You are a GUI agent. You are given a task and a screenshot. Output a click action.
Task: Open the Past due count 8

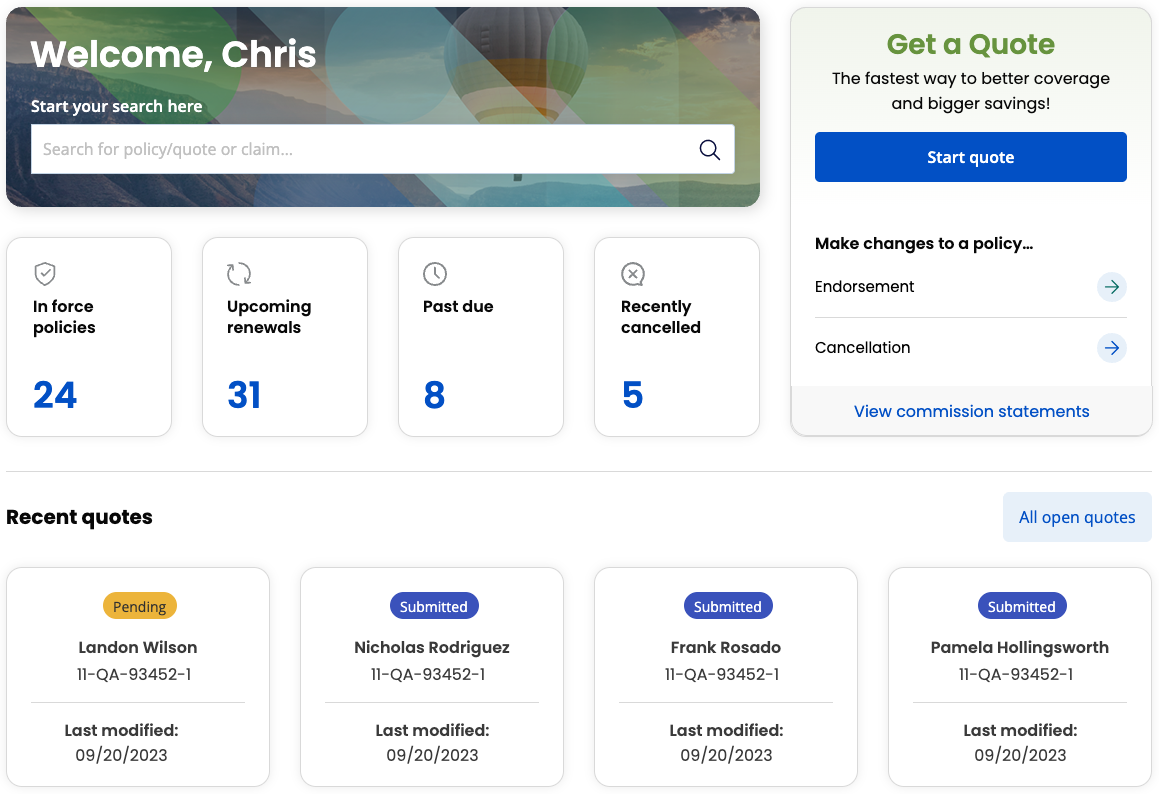[x=435, y=395]
